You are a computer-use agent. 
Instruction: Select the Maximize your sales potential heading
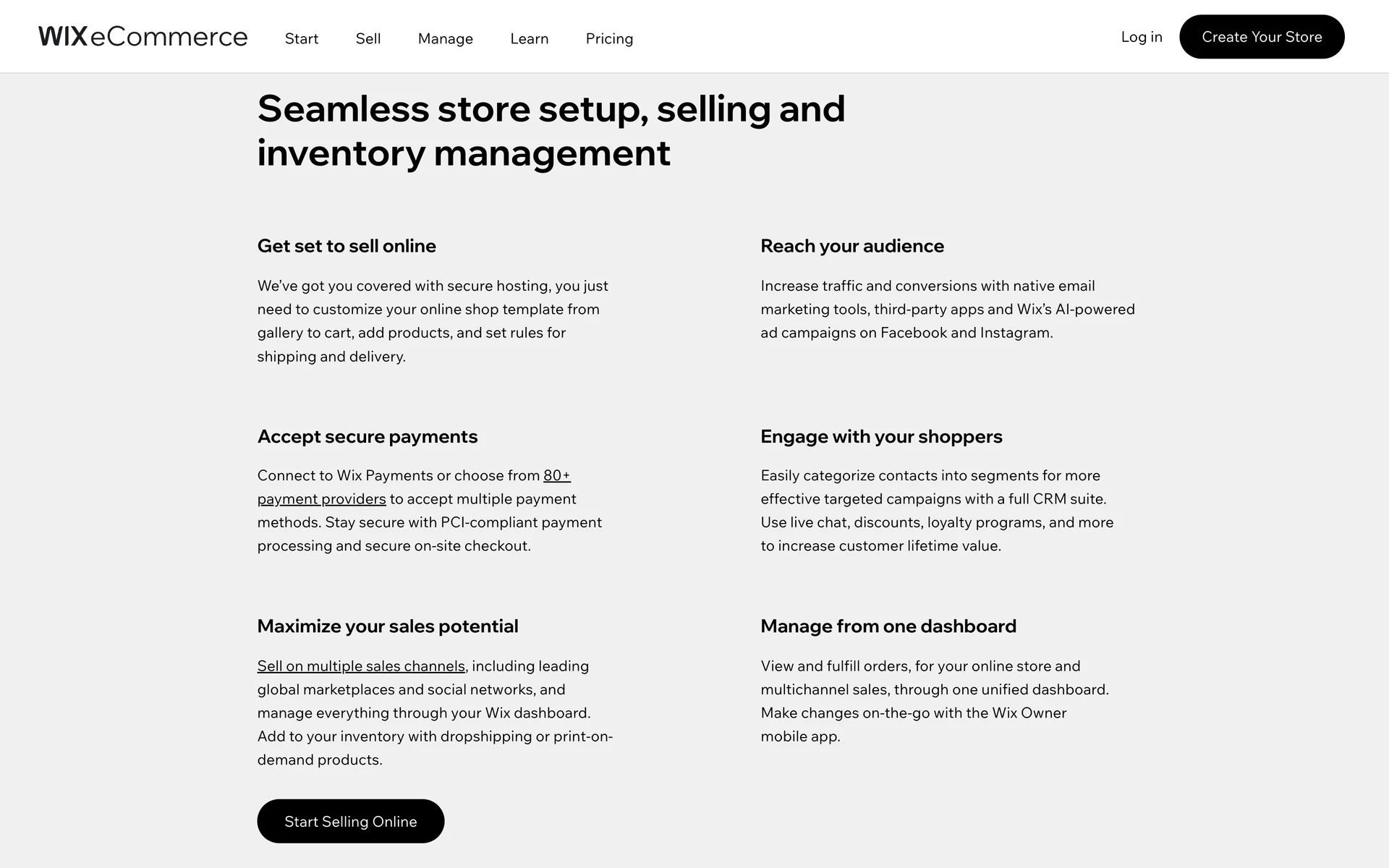coord(388,626)
